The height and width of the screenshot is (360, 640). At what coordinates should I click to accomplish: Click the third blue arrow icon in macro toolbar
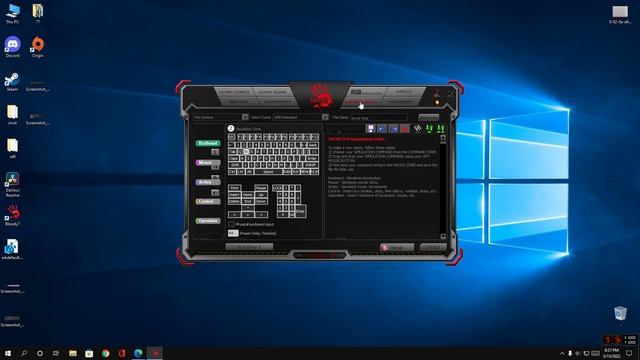393,129
